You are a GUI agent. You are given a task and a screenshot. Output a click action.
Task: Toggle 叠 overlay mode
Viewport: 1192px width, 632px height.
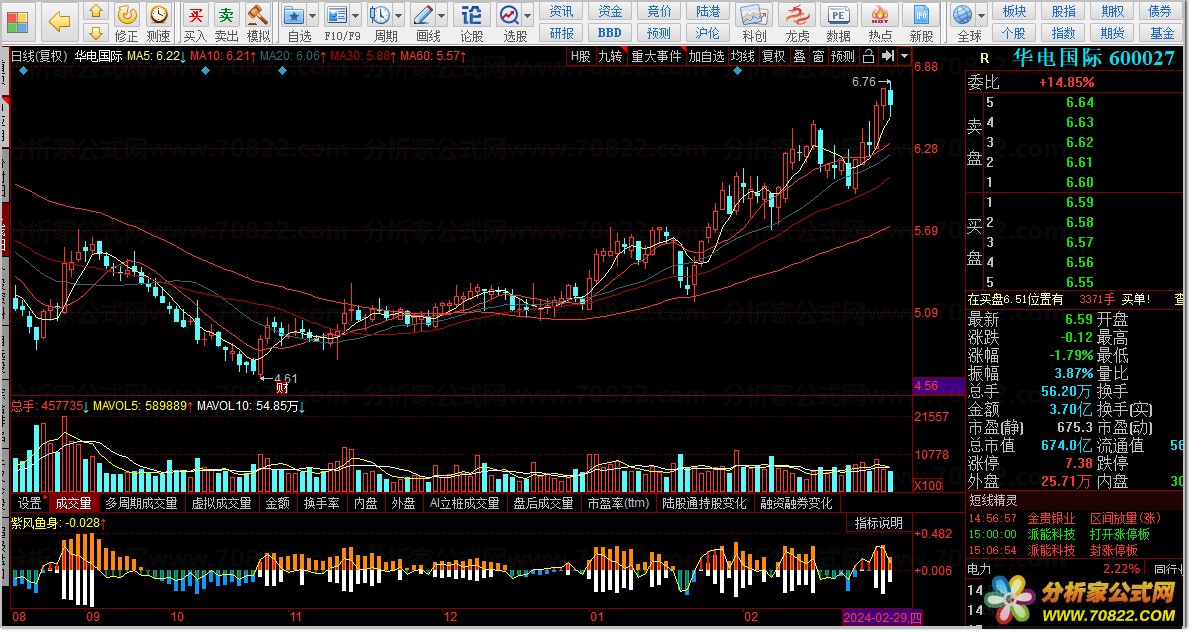[x=799, y=56]
